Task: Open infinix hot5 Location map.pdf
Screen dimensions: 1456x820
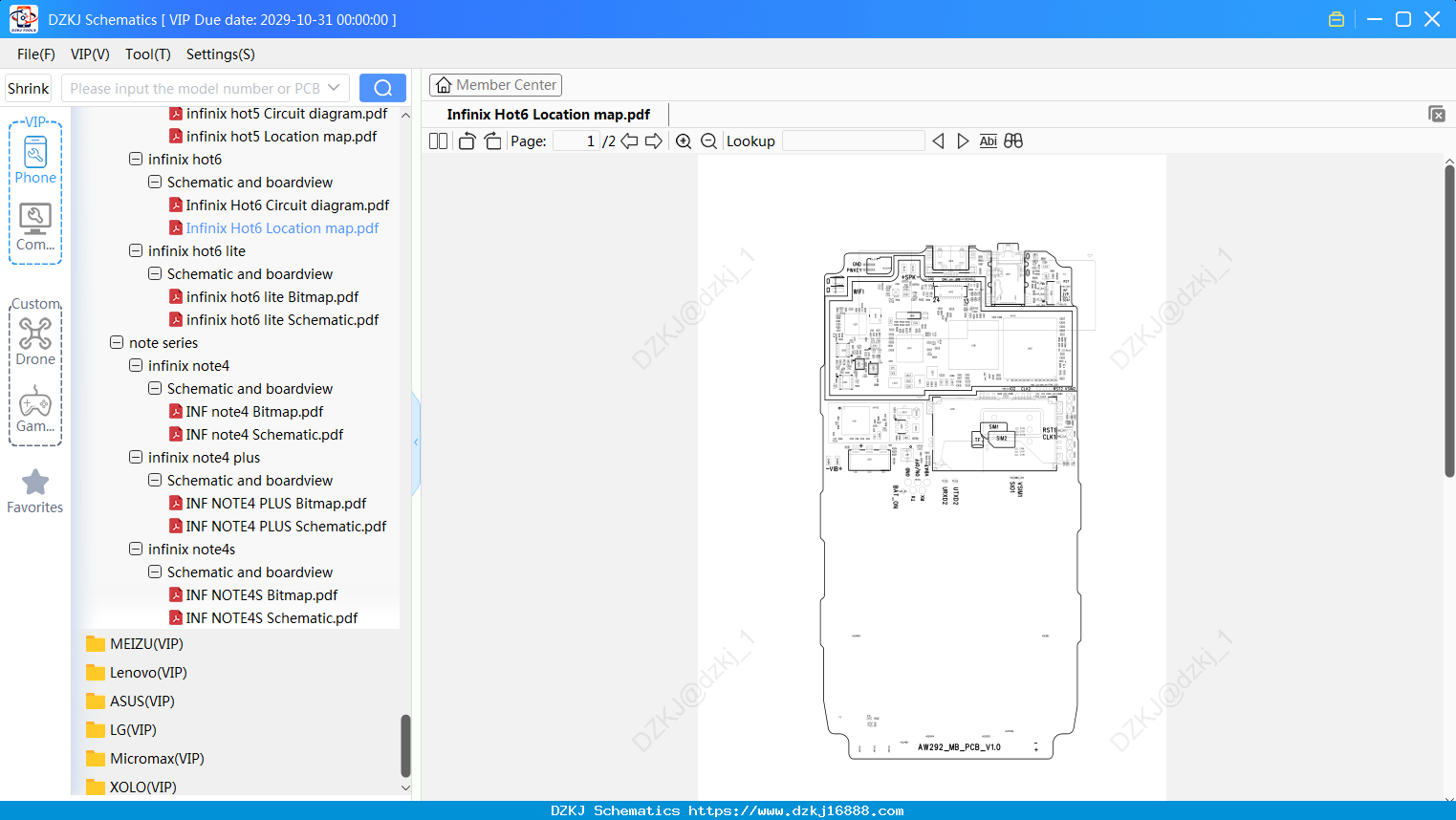Action: click(x=272, y=137)
